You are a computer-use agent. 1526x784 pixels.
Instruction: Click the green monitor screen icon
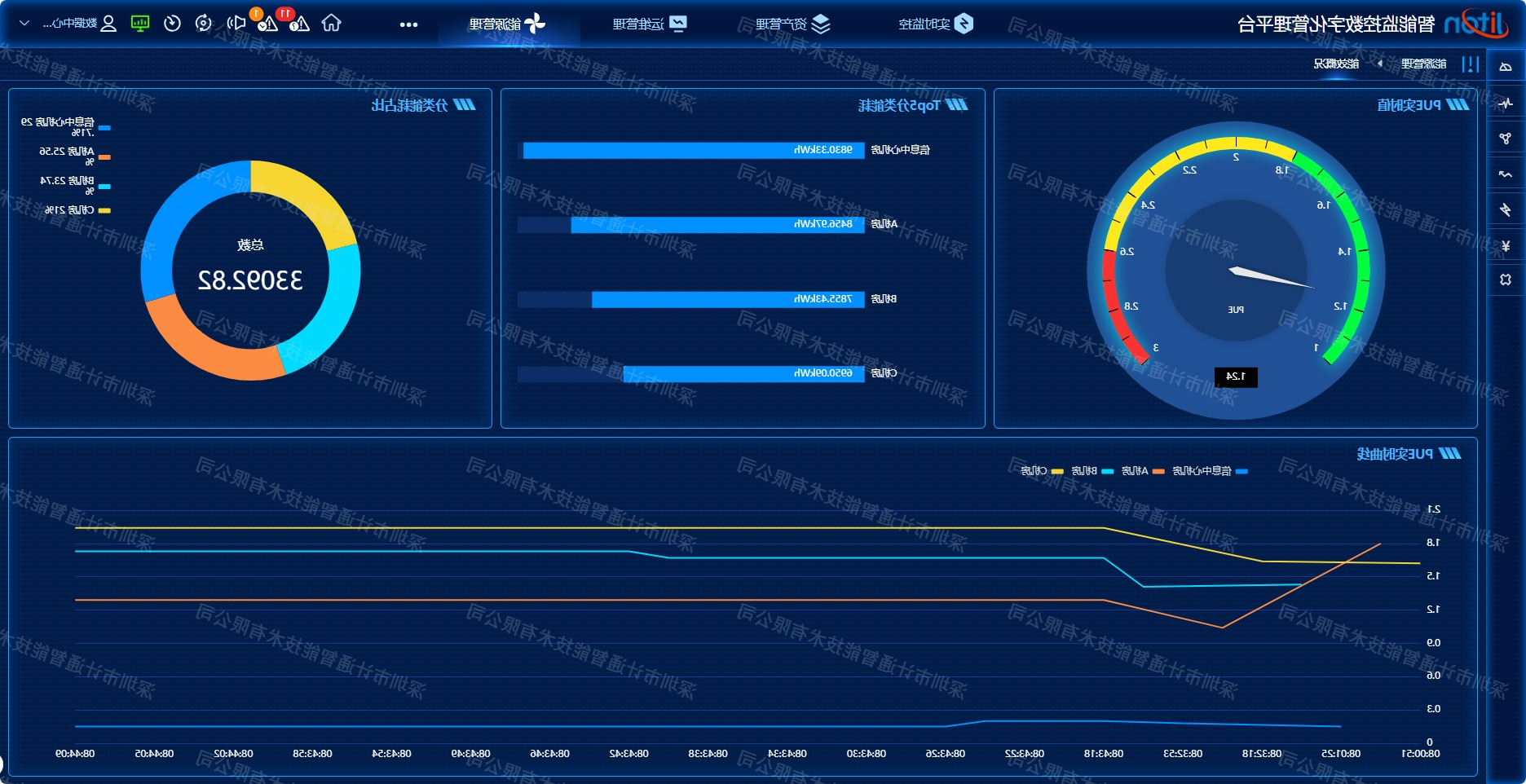point(140,24)
